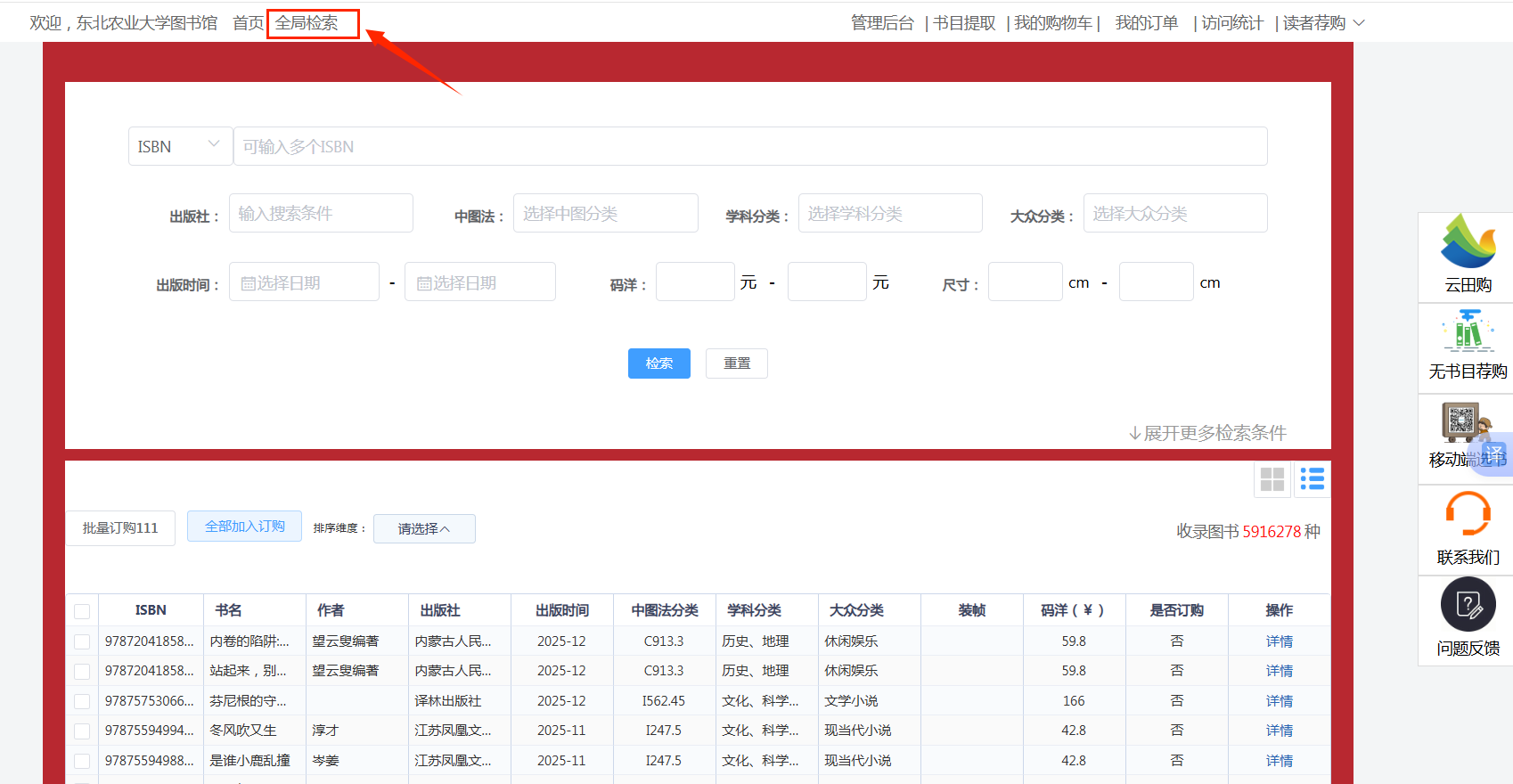Screen dimensions: 1513x784
Task: Open the ISBN search type dropdown
Action: coord(180,146)
